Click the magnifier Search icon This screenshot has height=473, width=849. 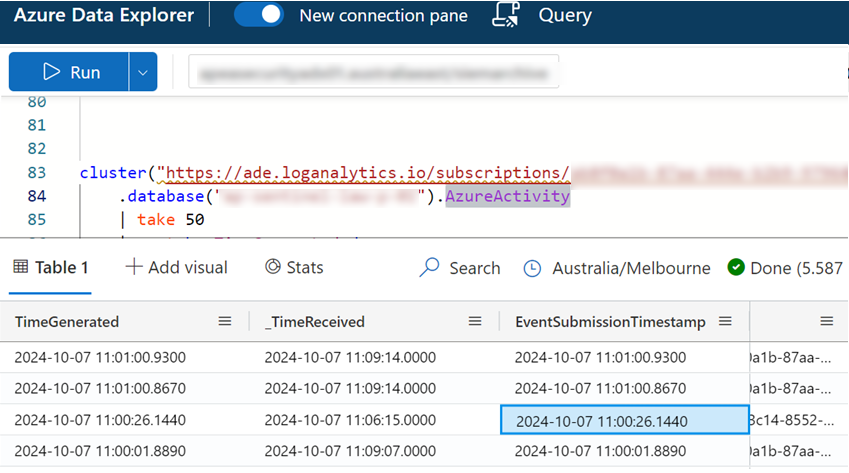point(429,267)
